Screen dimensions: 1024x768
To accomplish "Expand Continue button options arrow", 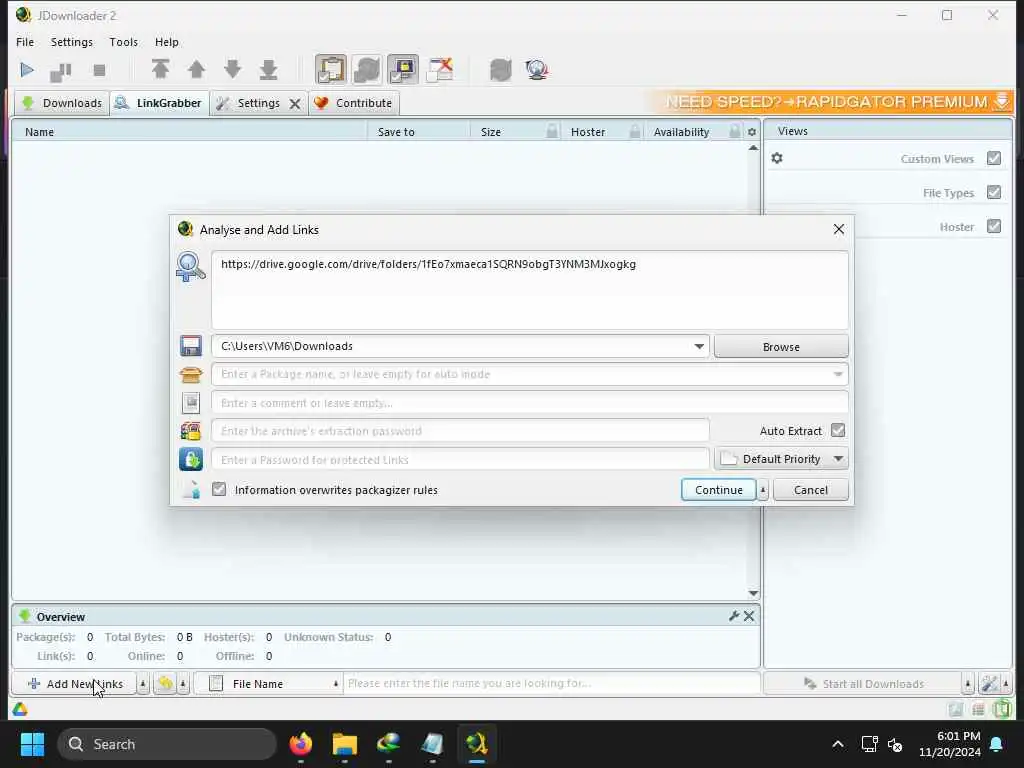I will [x=763, y=490].
